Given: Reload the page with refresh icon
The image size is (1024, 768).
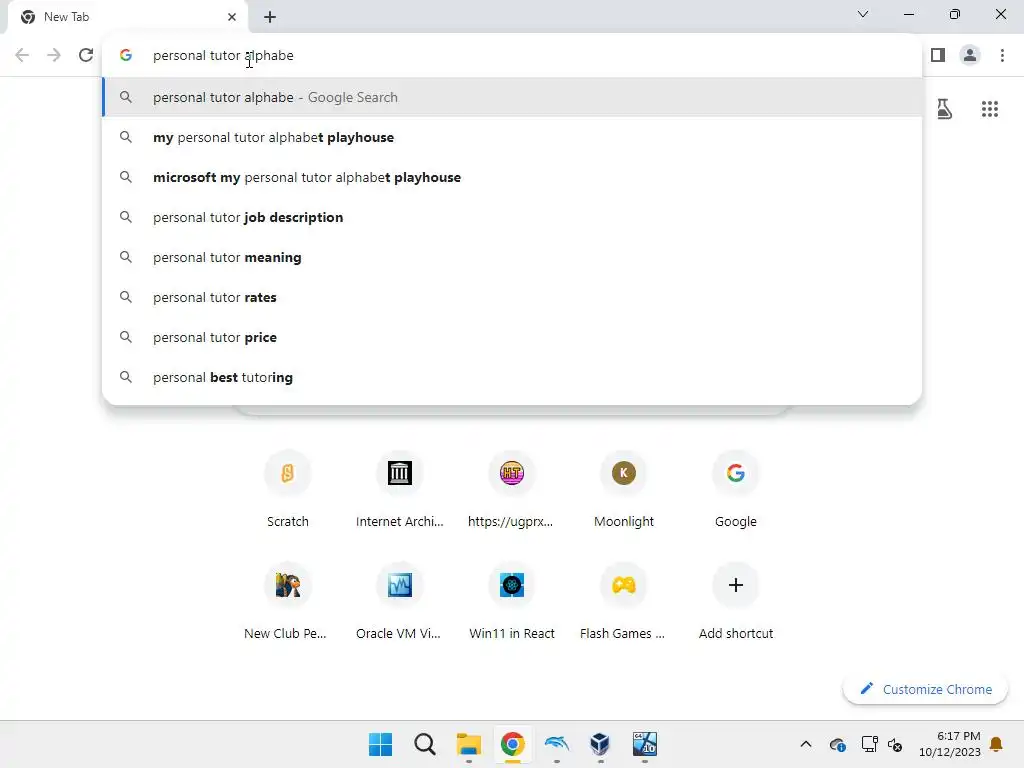Looking at the screenshot, I should (86, 55).
